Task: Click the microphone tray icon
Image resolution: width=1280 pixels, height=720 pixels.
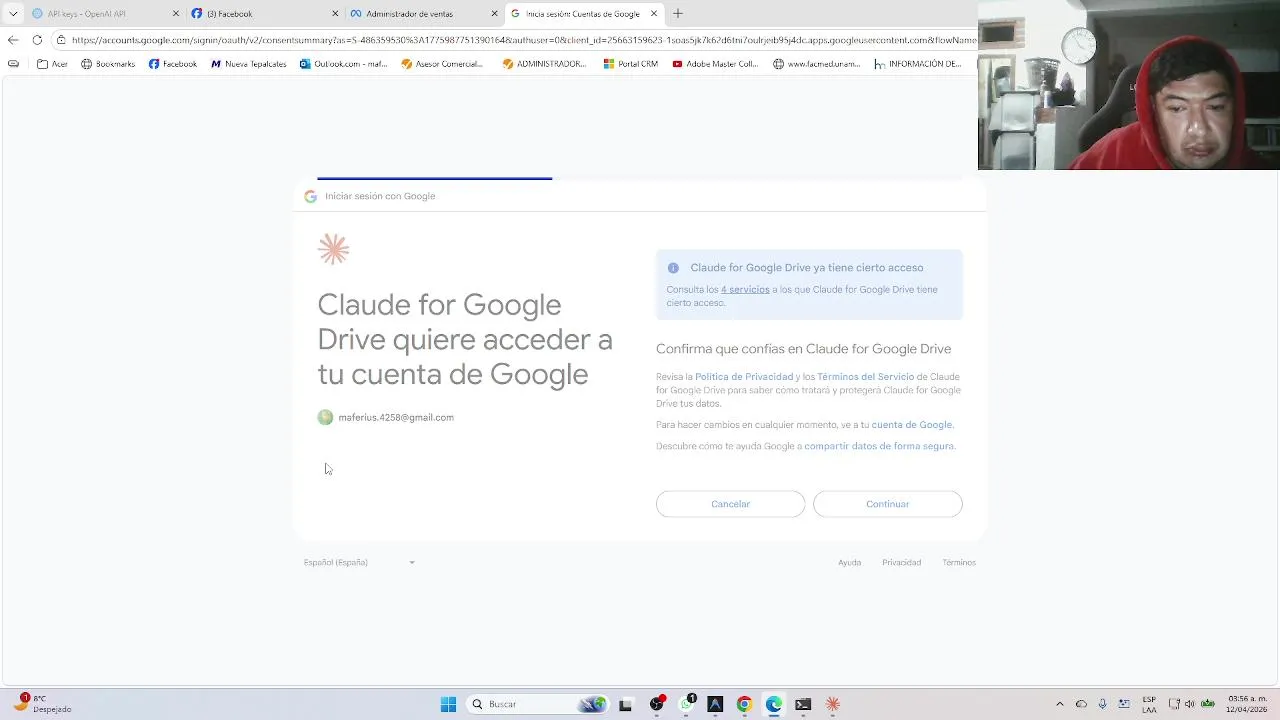Action: point(1102,704)
